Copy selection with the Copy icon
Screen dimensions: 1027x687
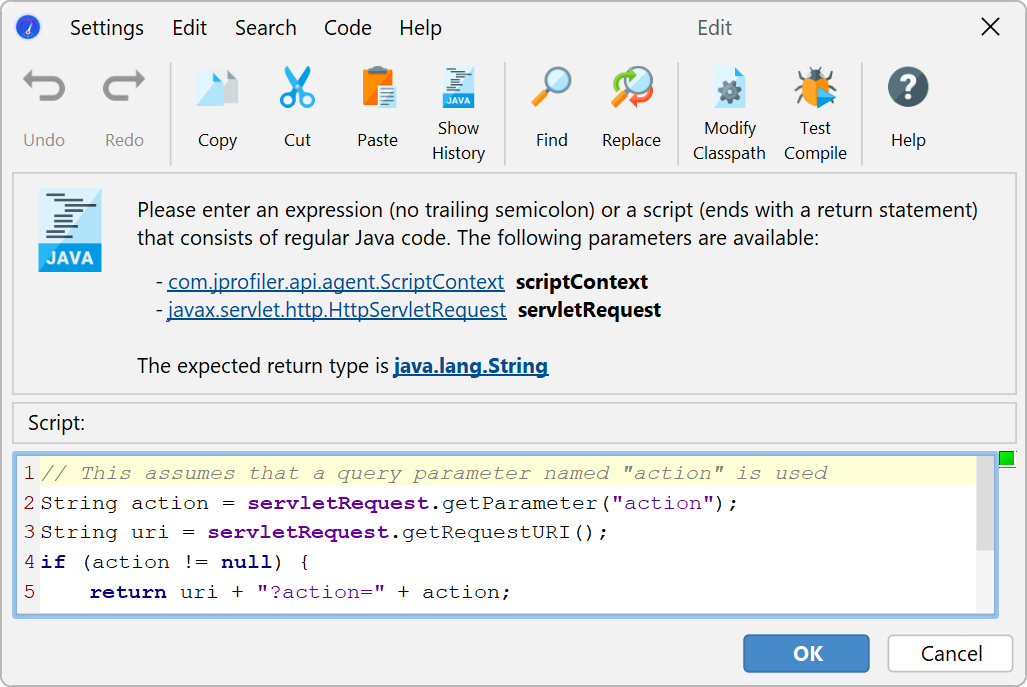[x=217, y=89]
